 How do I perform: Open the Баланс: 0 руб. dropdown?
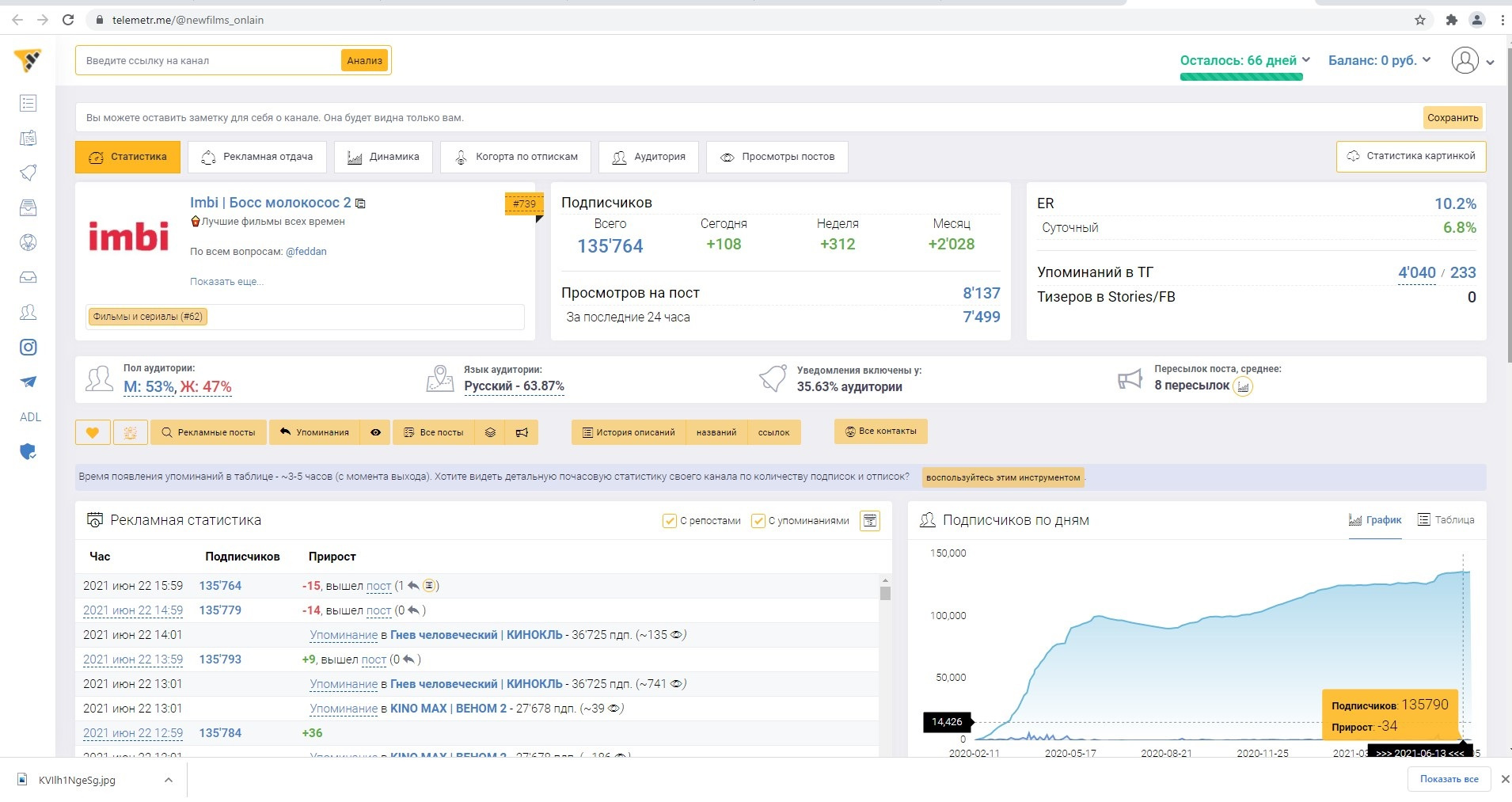pyautogui.click(x=1379, y=61)
